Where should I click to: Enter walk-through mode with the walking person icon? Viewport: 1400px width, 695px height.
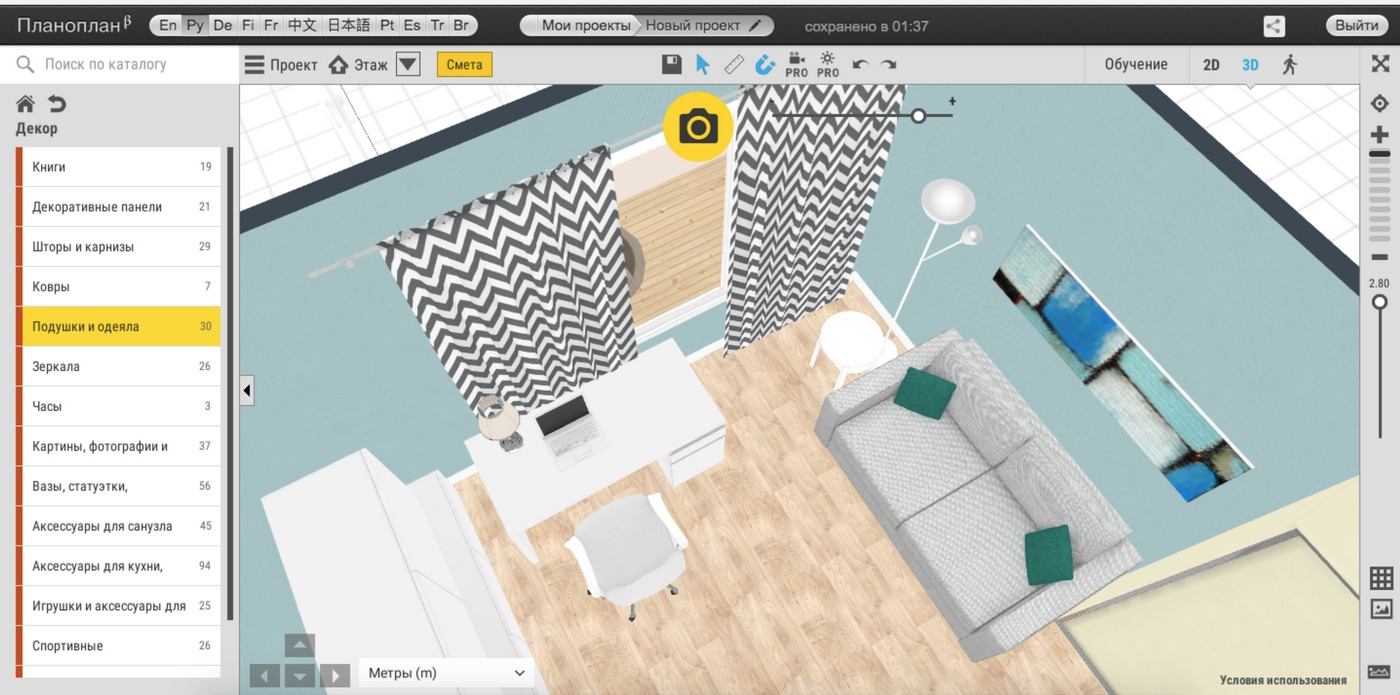1289,65
